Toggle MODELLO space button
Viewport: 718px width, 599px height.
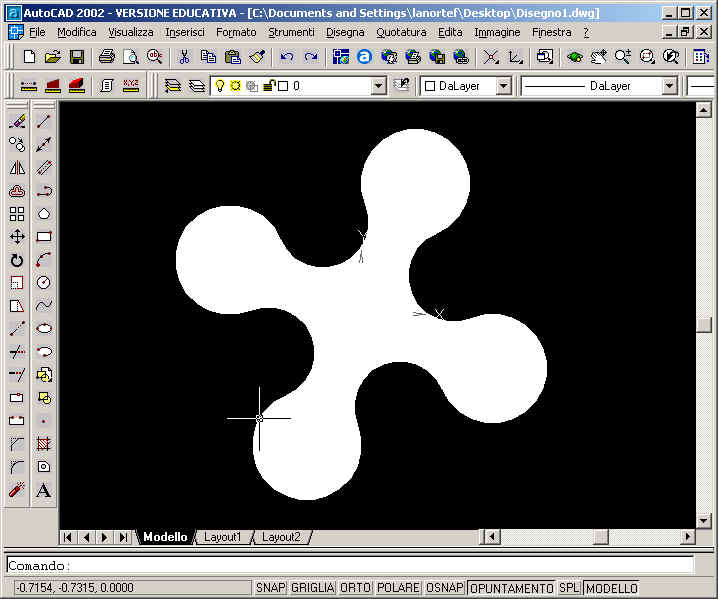612,588
